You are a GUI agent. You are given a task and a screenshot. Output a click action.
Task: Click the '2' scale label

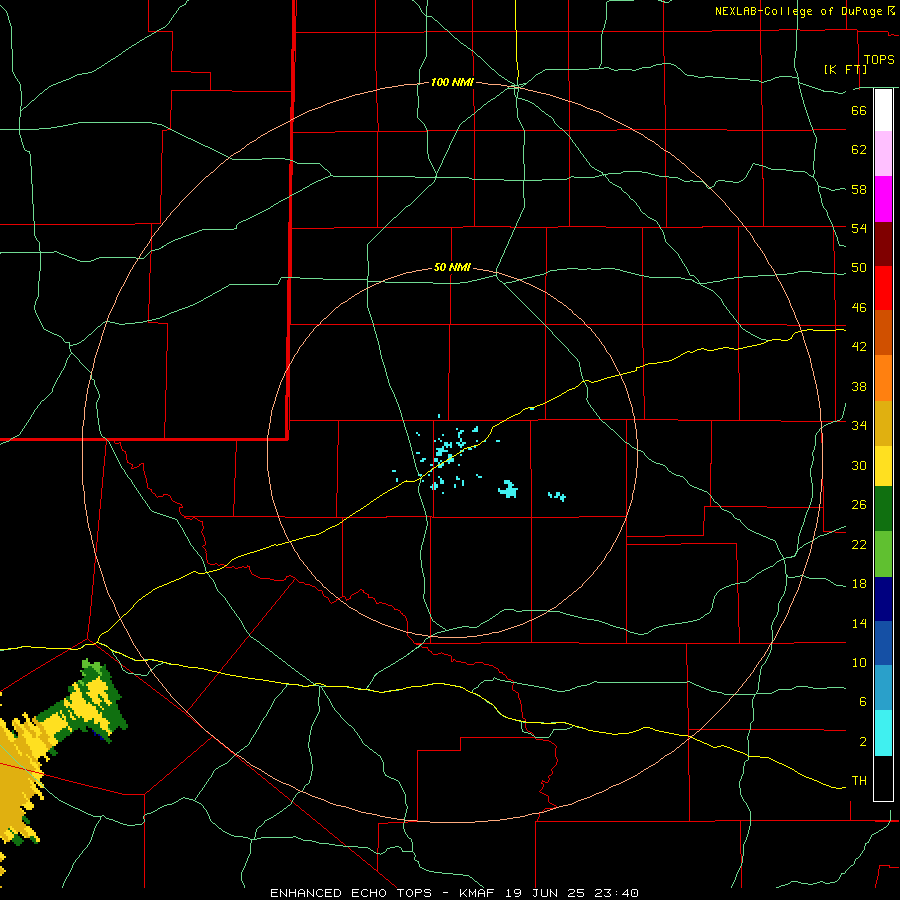point(862,741)
